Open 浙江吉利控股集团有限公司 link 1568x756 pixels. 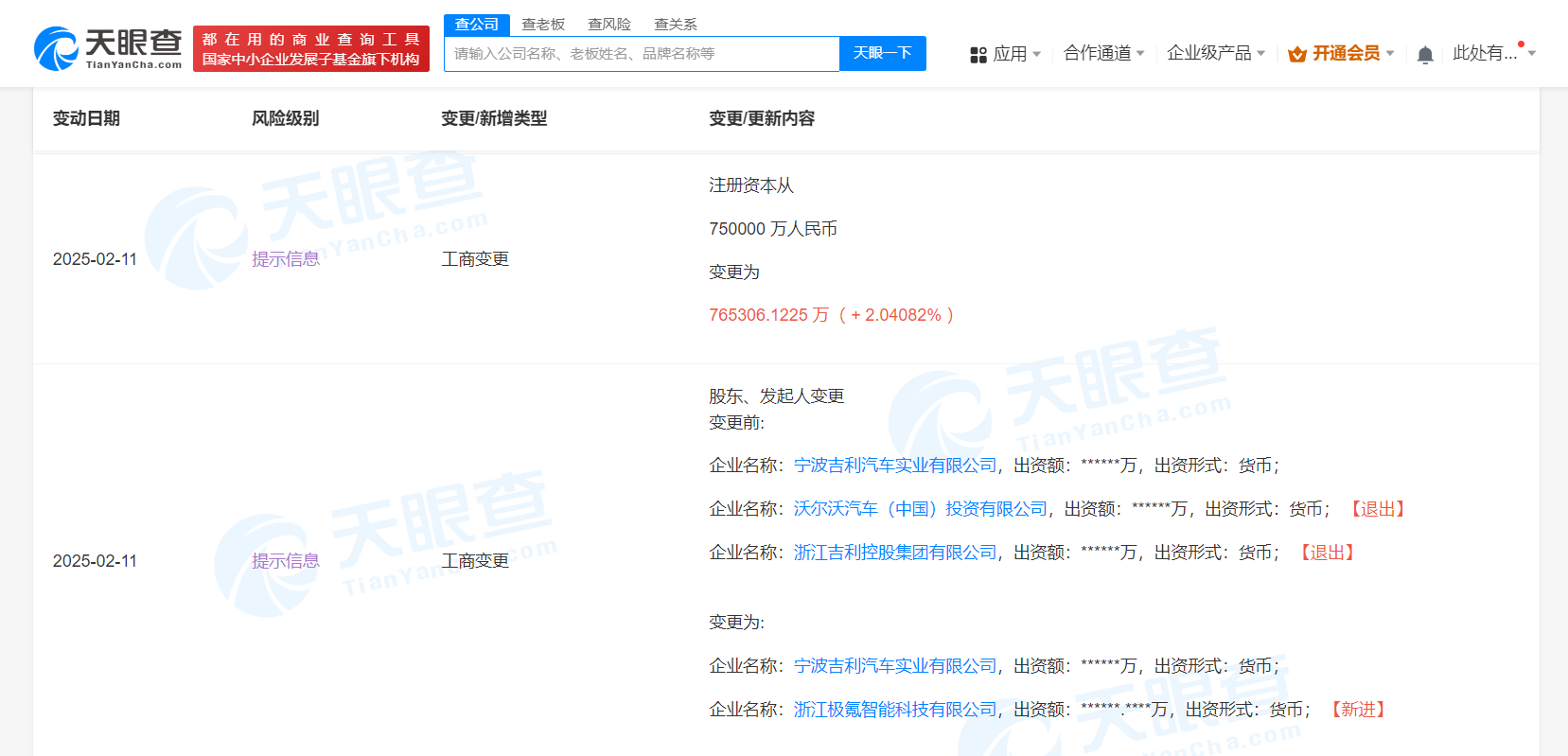pos(895,553)
